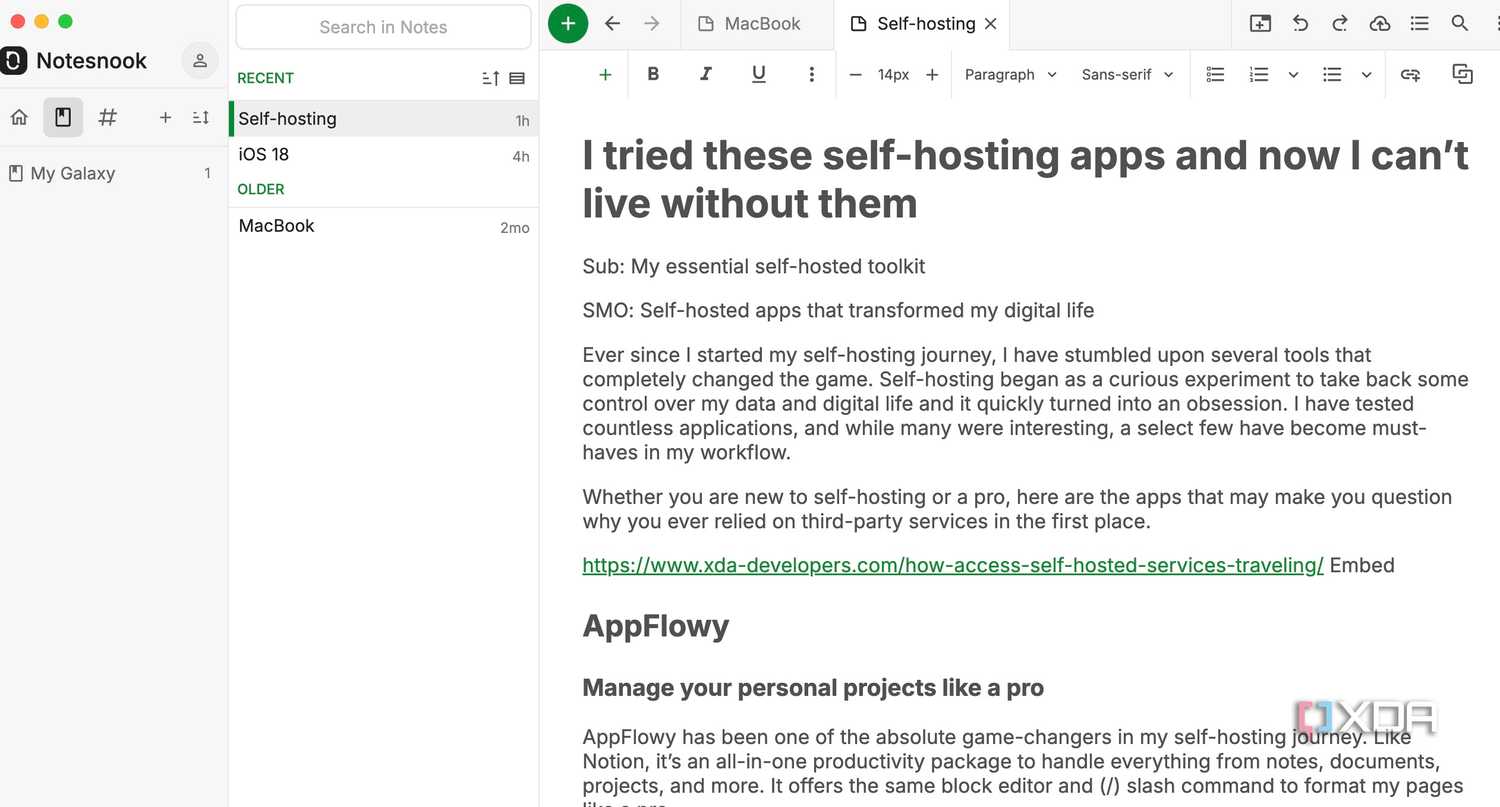Redo the last edit
1500x807 pixels.
tap(1340, 24)
